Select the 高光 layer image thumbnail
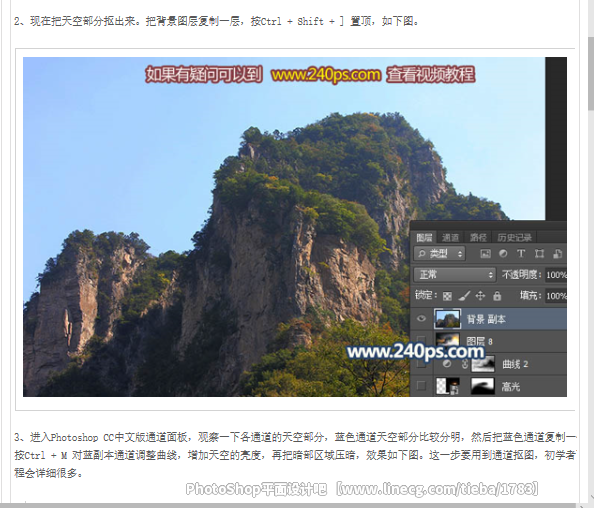594x508 pixels. click(447, 386)
